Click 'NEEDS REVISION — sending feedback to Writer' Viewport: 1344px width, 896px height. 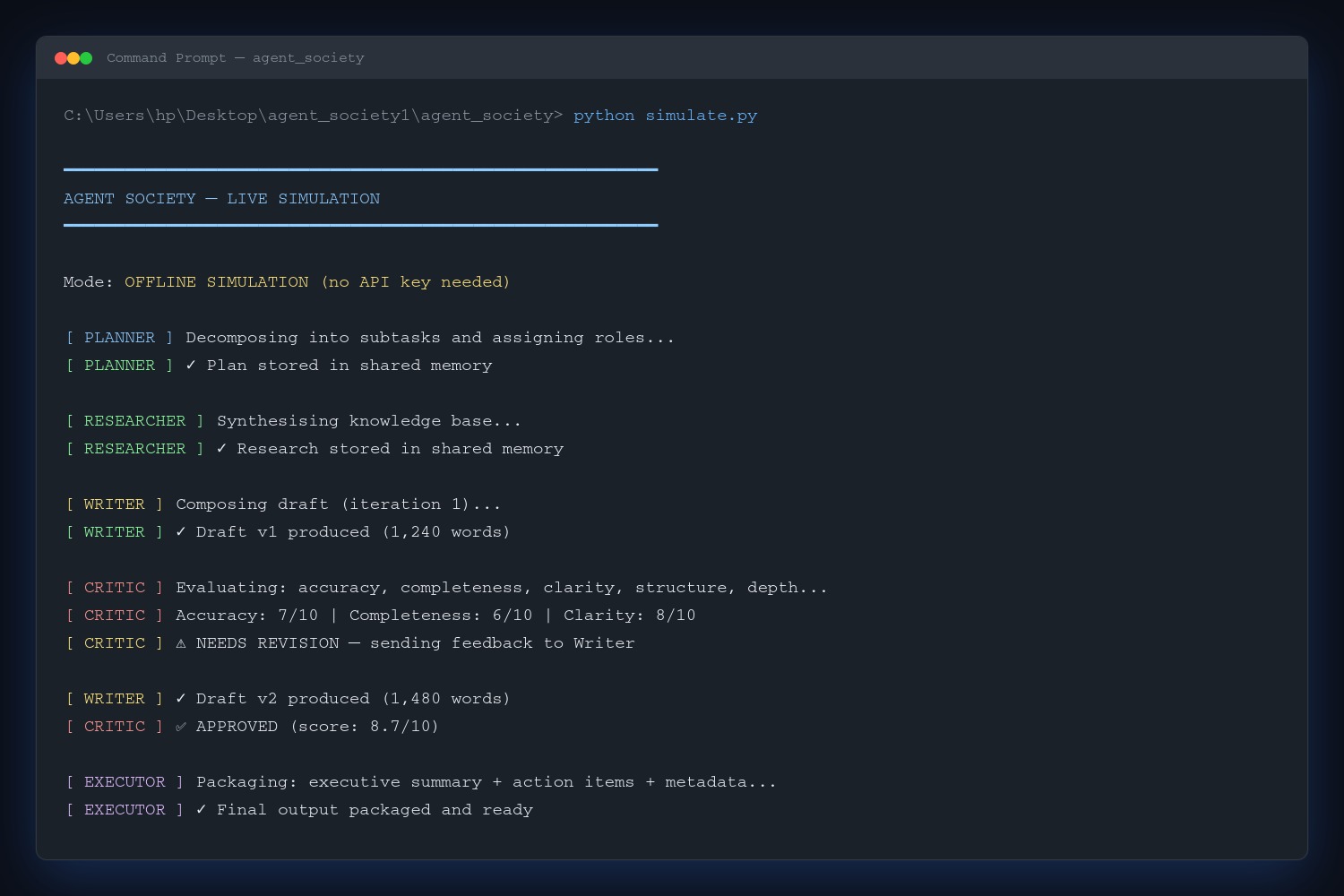[x=416, y=643]
